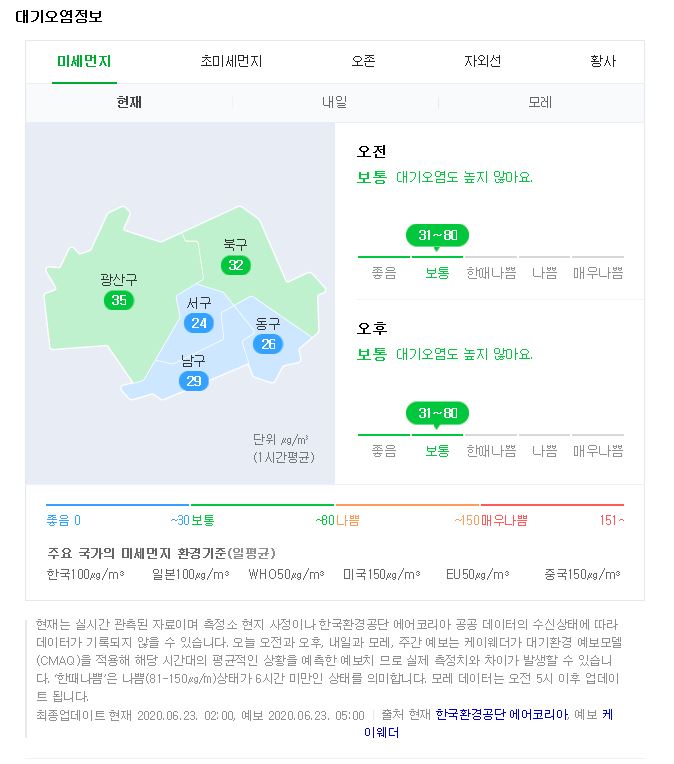Click the 남구 value badge 29
674x764 pixels.
click(x=193, y=381)
